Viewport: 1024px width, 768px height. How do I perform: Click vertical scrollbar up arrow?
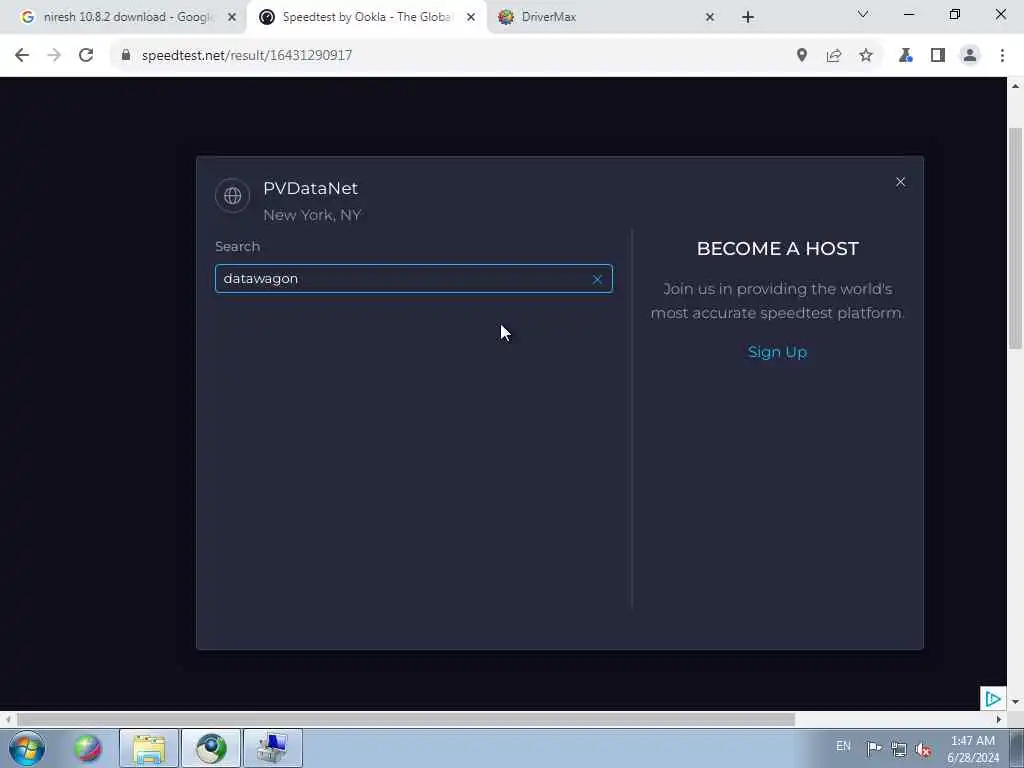[x=1016, y=86]
